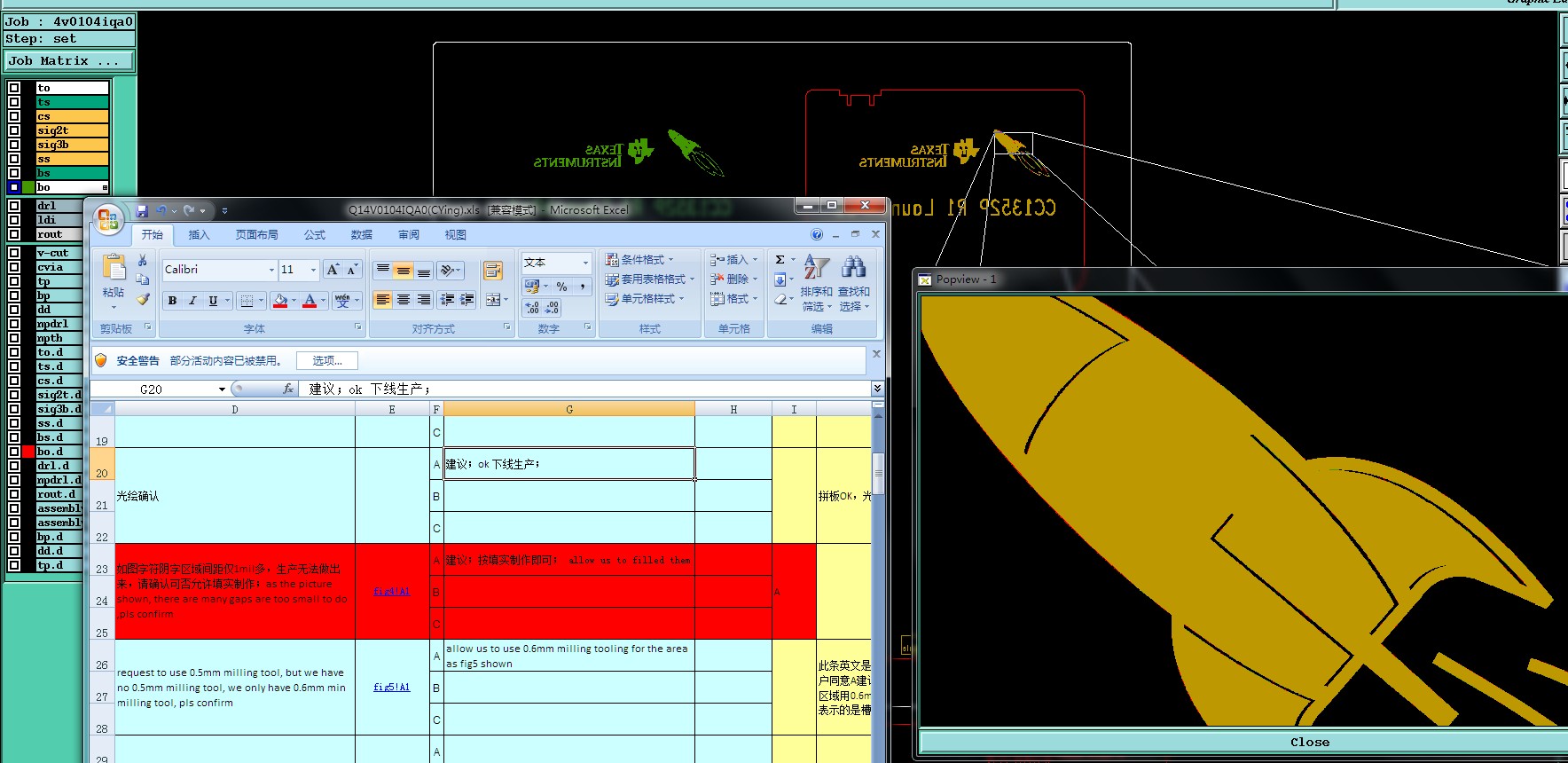Viewport: 1568px width, 763px height.
Task: Toggle the checkbox for layer 'drl'
Action: click(14, 206)
